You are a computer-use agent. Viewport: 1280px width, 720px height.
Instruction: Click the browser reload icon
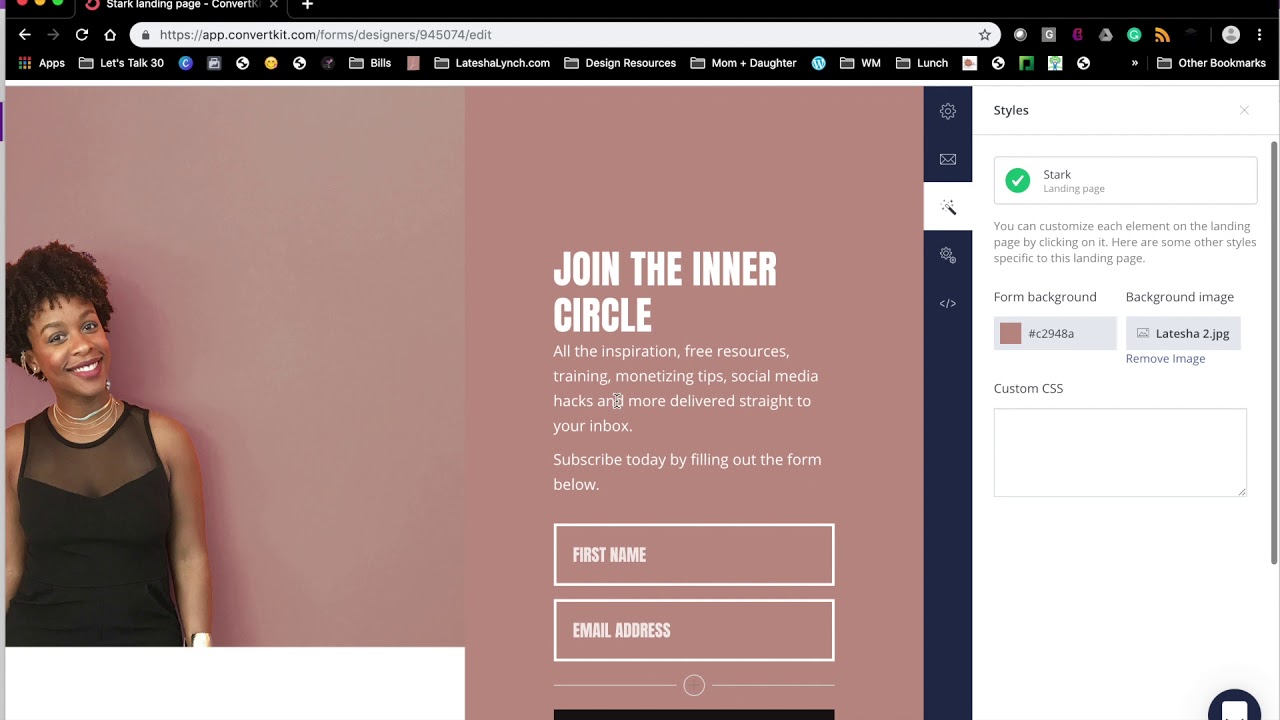click(x=82, y=35)
